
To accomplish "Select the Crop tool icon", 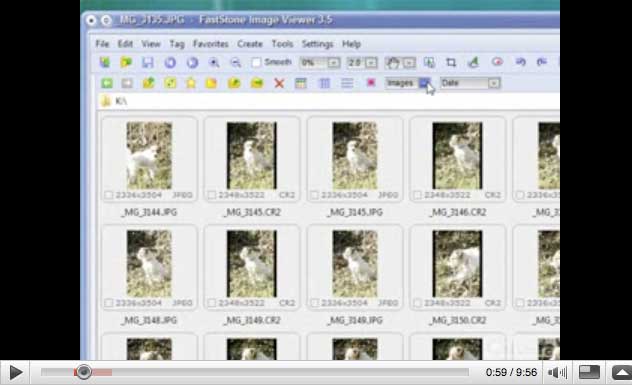I will (x=451, y=62).
